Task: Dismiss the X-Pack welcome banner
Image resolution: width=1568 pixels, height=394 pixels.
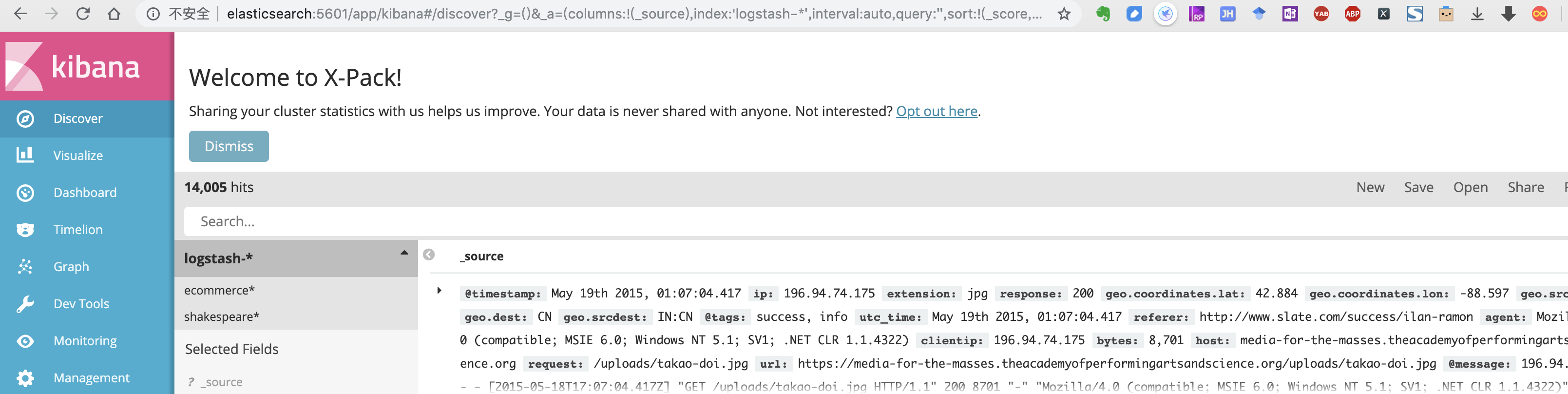Action: 229,146
